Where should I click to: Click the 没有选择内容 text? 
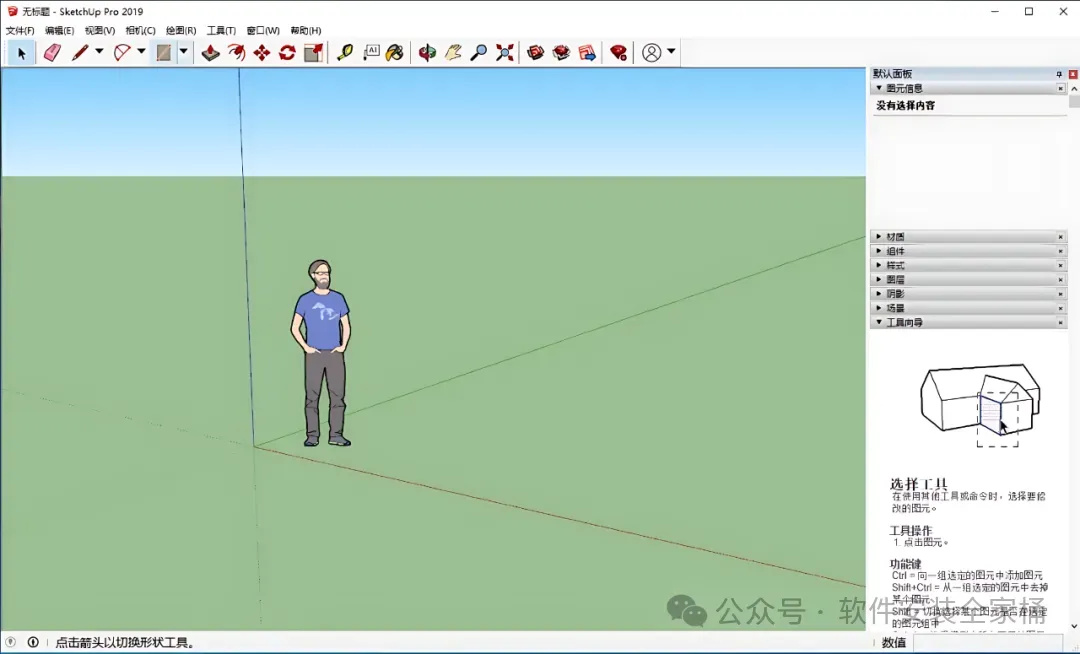(x=905, y=105)
